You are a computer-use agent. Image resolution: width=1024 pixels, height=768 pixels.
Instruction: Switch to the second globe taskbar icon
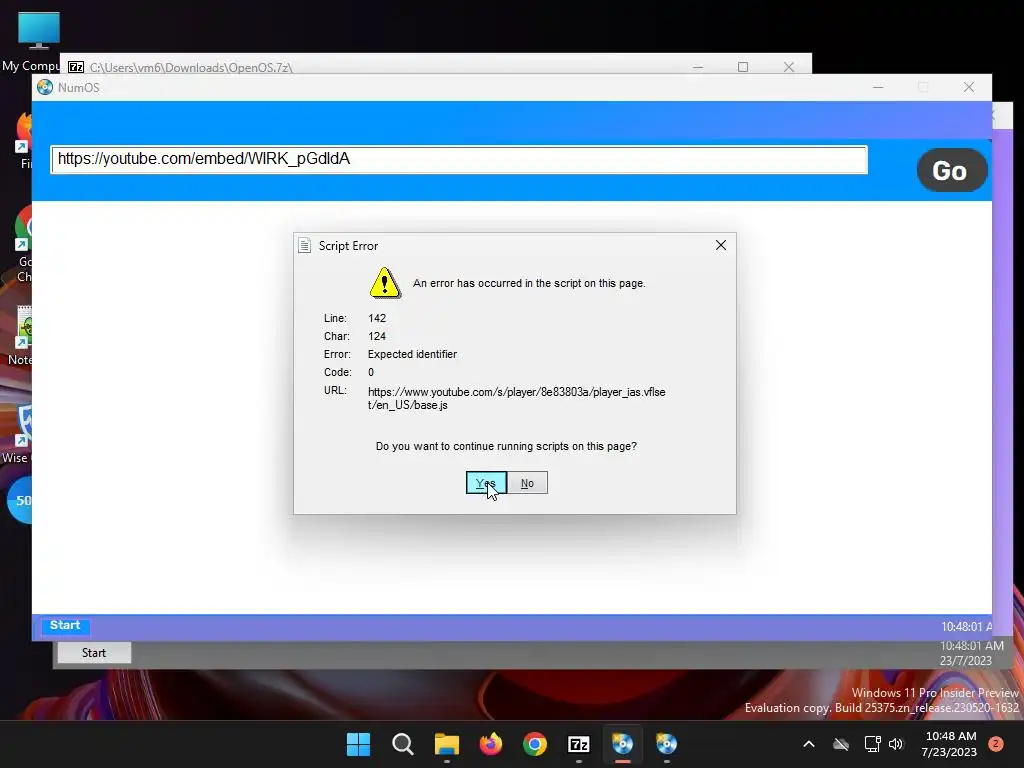(x=667, y=744)
